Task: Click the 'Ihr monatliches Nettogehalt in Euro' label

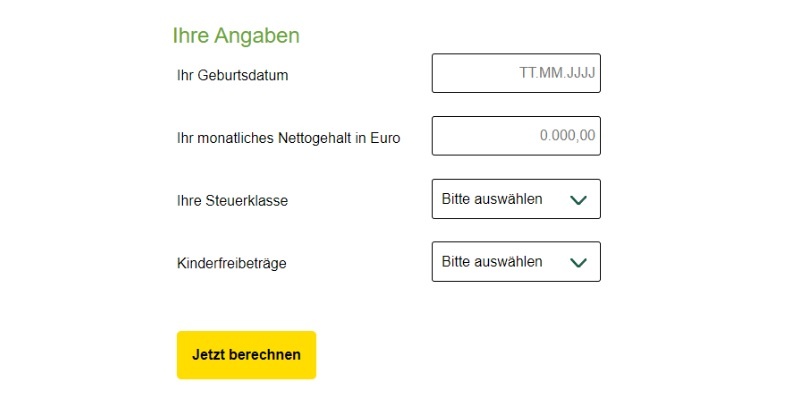Action: point(288,138)
